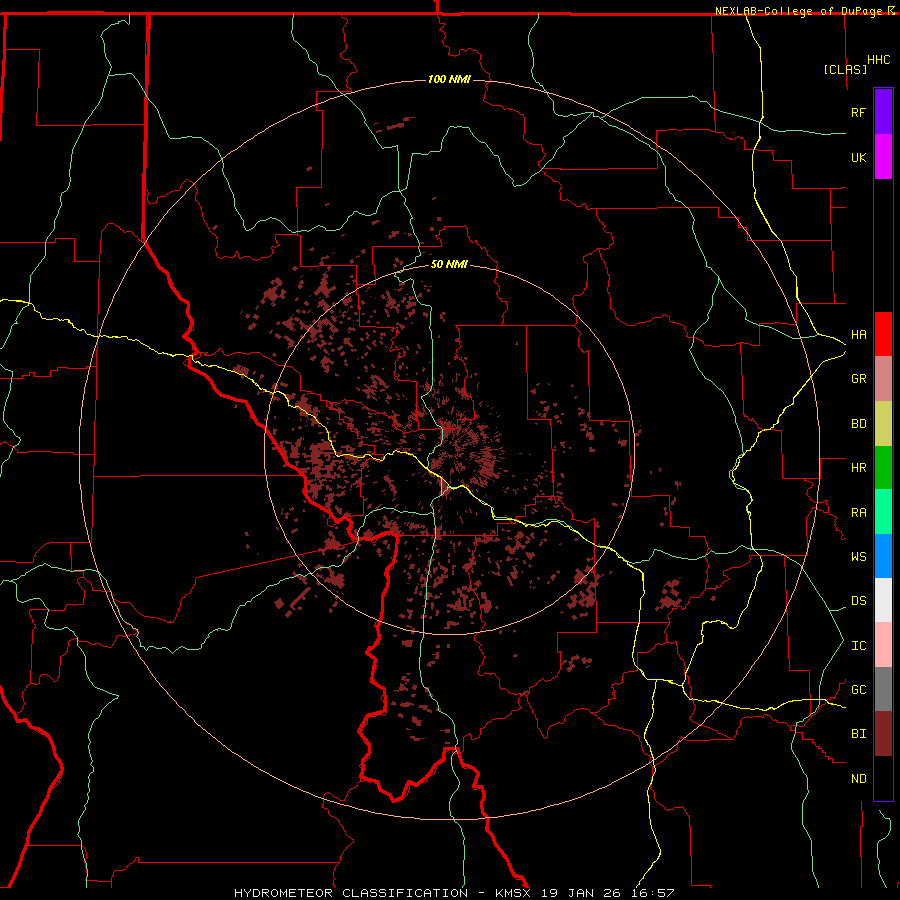Viewport: 900px width, 900px height.
Task: Click the '50 NMI' range ring label
Action: coord(449,264)
